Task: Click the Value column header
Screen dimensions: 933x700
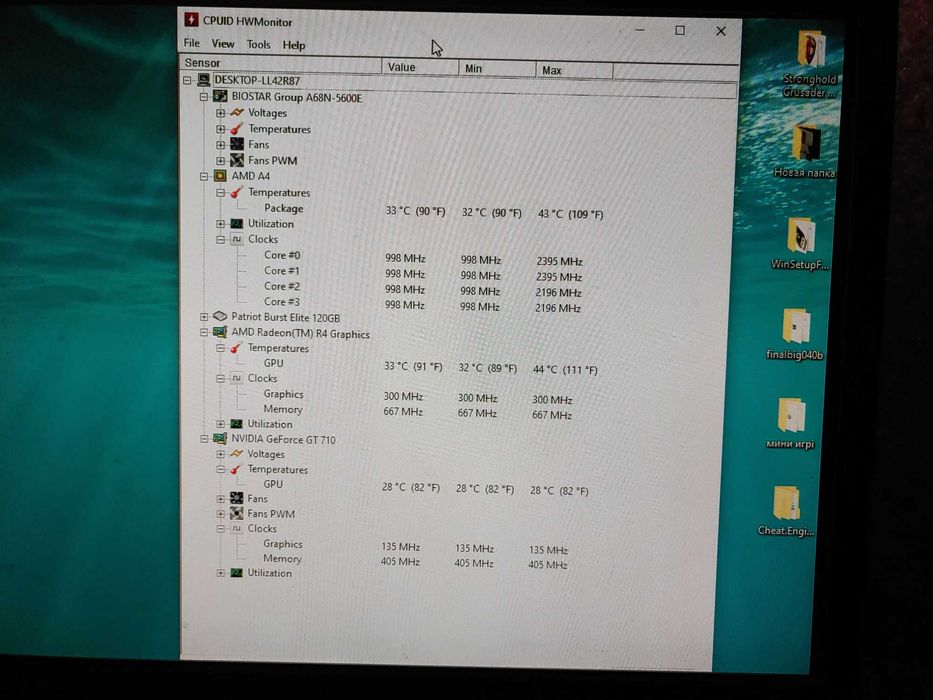Action: pos(420,67)
